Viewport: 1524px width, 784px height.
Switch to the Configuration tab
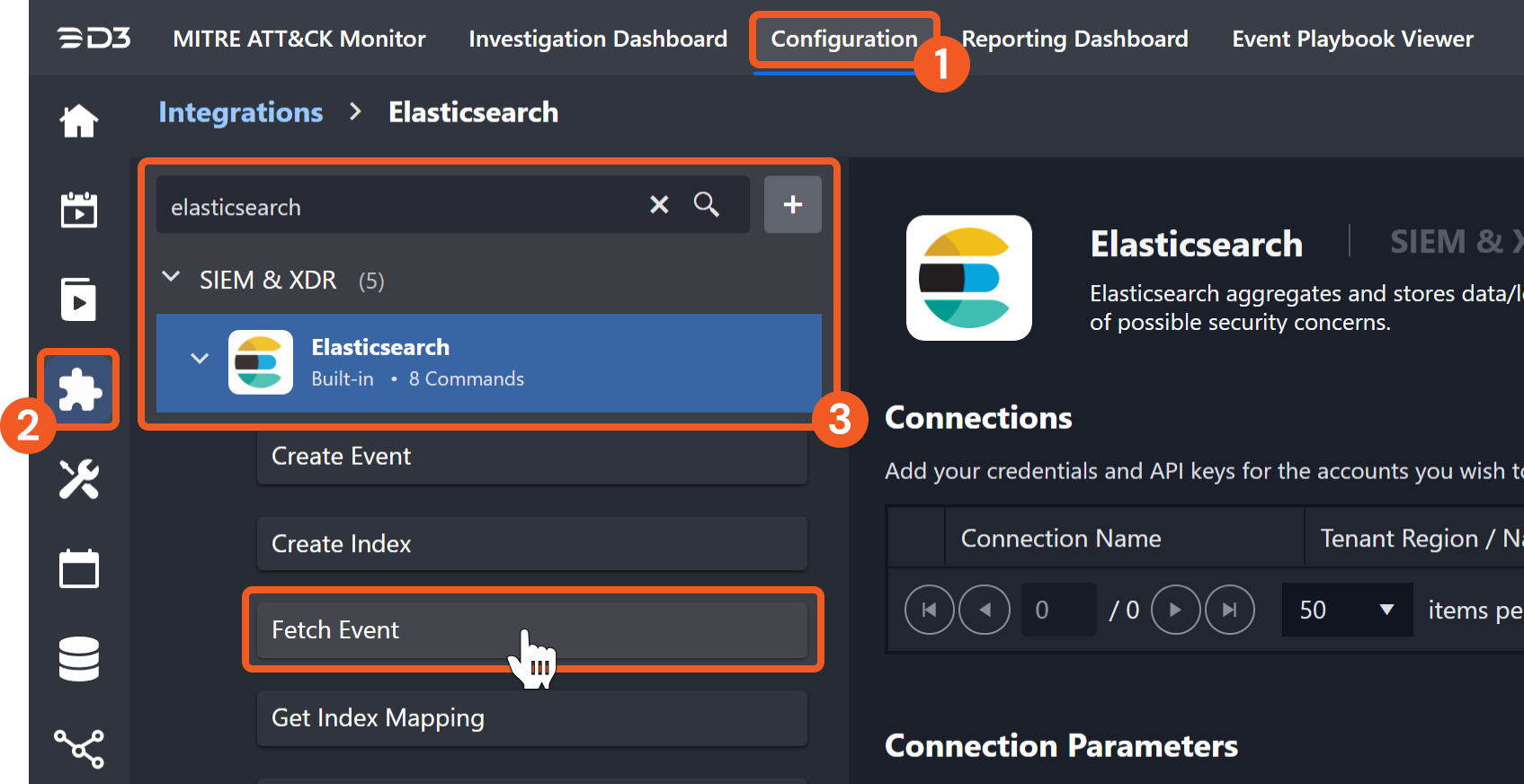click(x=843, y=40)
